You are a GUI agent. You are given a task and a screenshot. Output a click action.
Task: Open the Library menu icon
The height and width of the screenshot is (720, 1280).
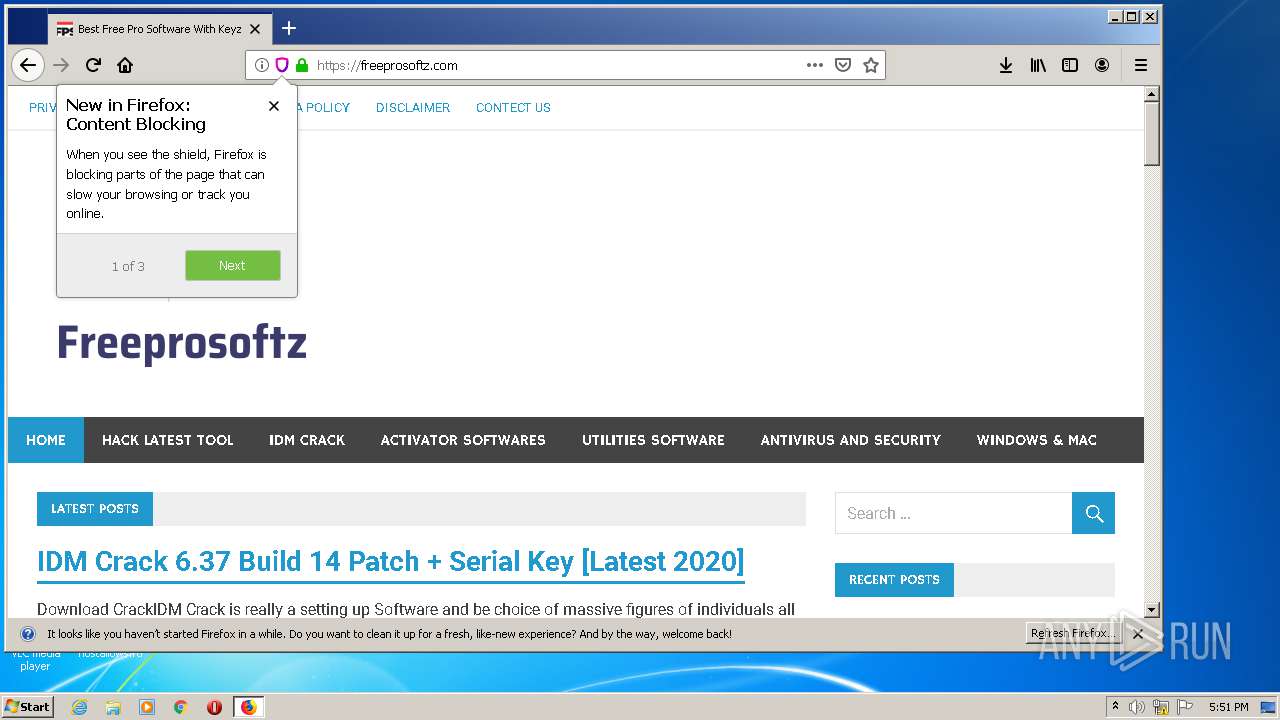click(1038, 65)
